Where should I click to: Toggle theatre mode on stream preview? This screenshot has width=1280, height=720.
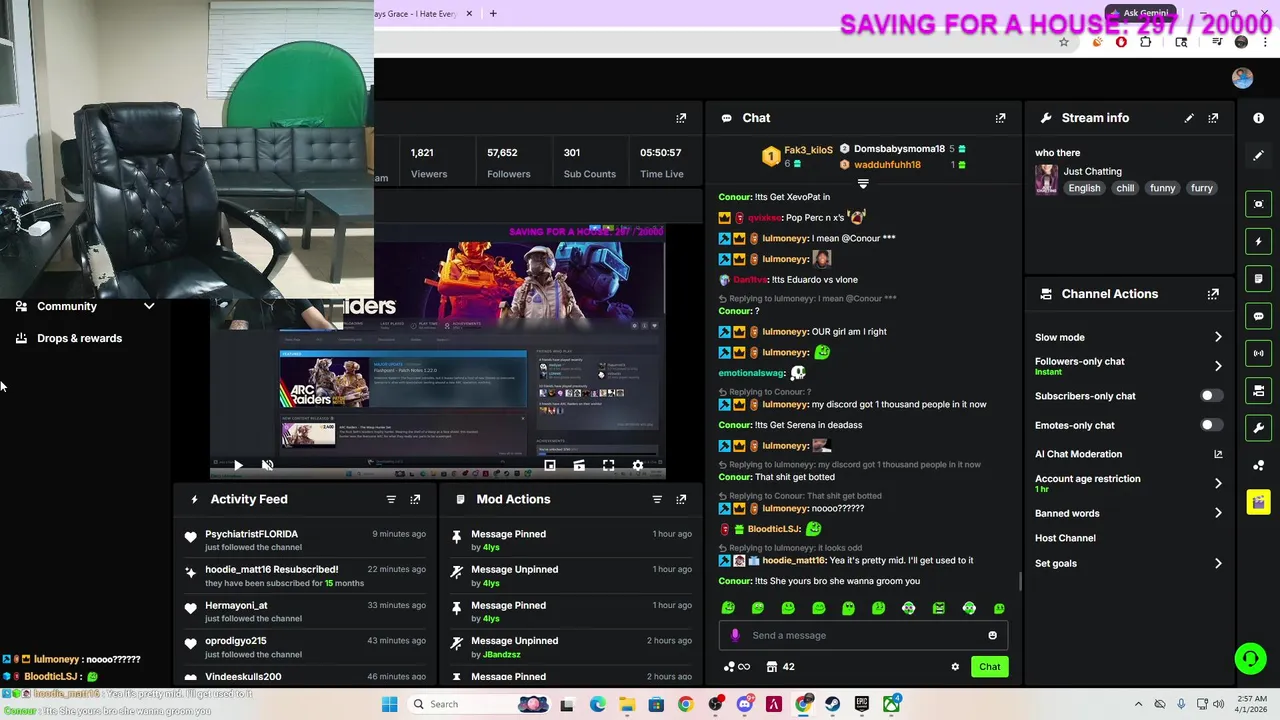click(x=579, y=465)
